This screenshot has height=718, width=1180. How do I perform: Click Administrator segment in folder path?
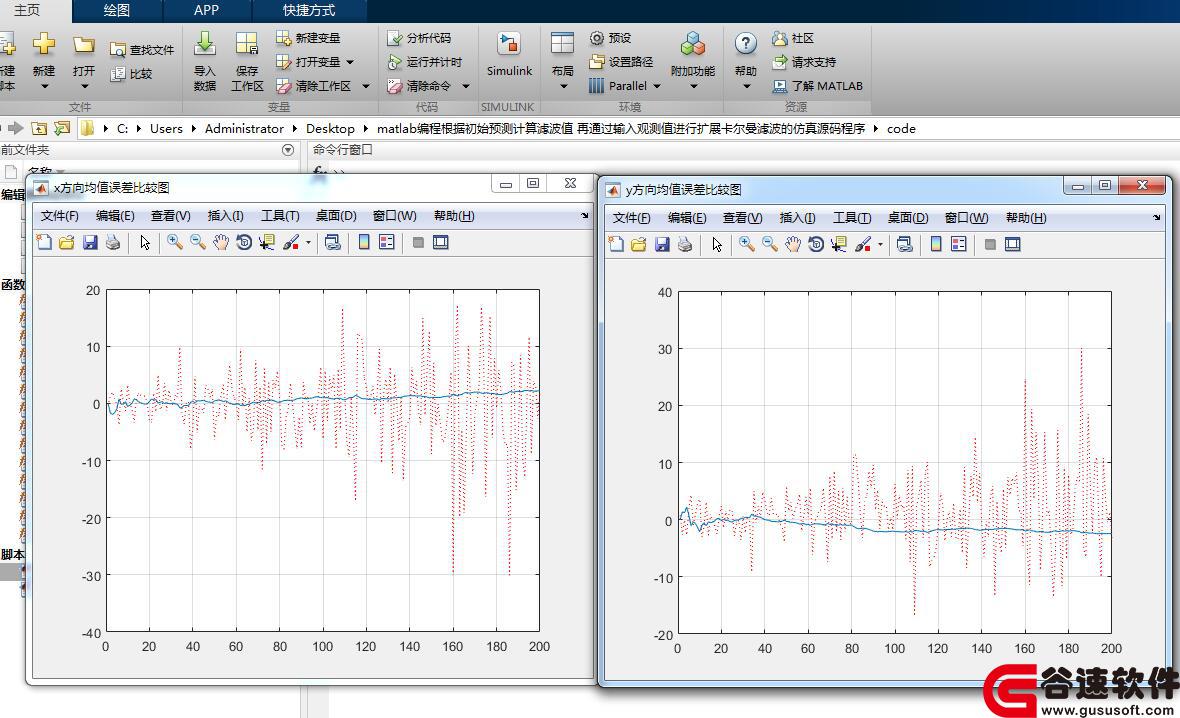[245, 129]
